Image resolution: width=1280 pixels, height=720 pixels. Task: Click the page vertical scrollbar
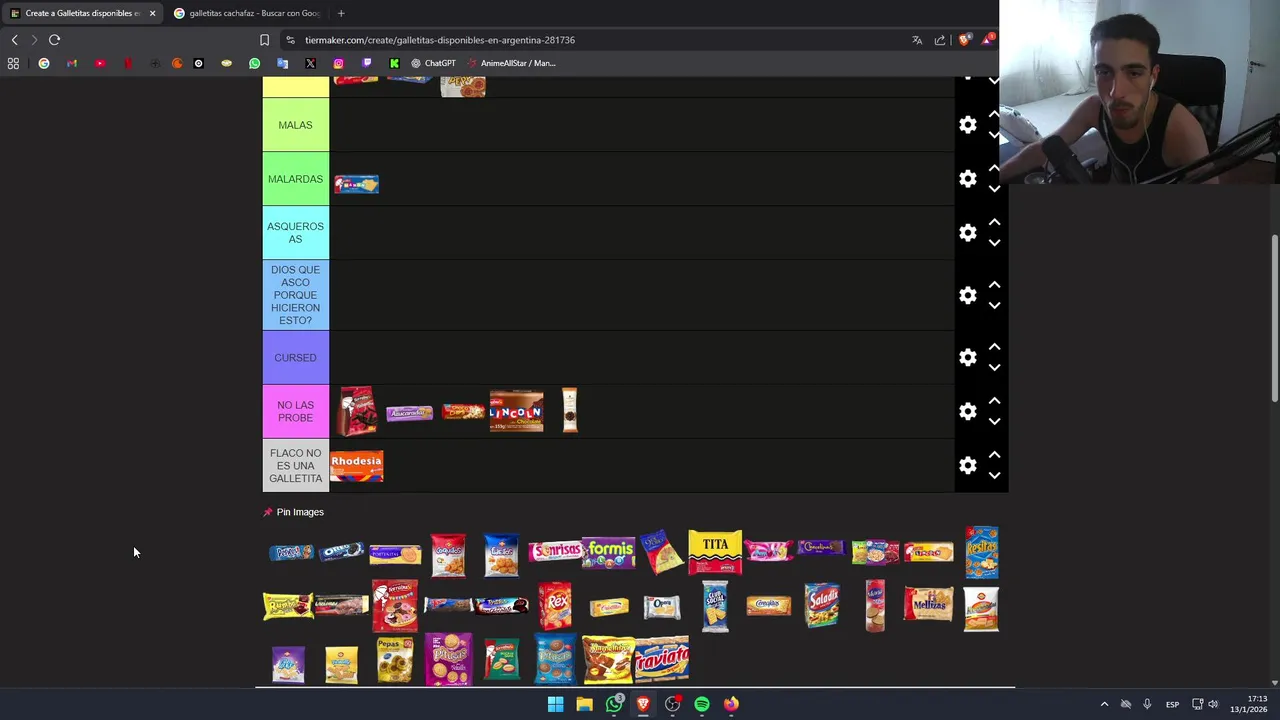[x=1274, y=320]
